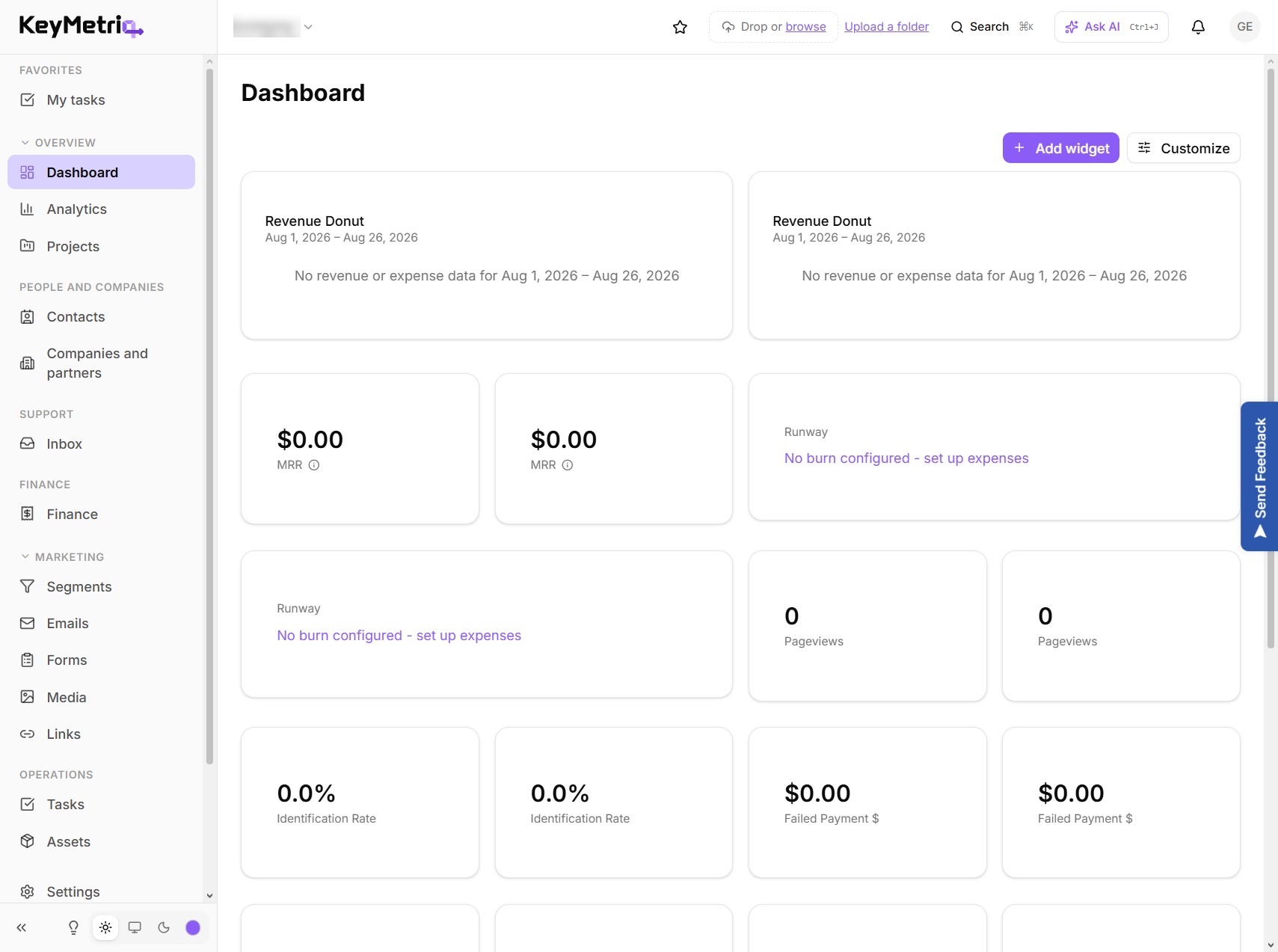
Task: Click the KeyMetriq logo
Action: pyautogui.click(x=81, y=26)
